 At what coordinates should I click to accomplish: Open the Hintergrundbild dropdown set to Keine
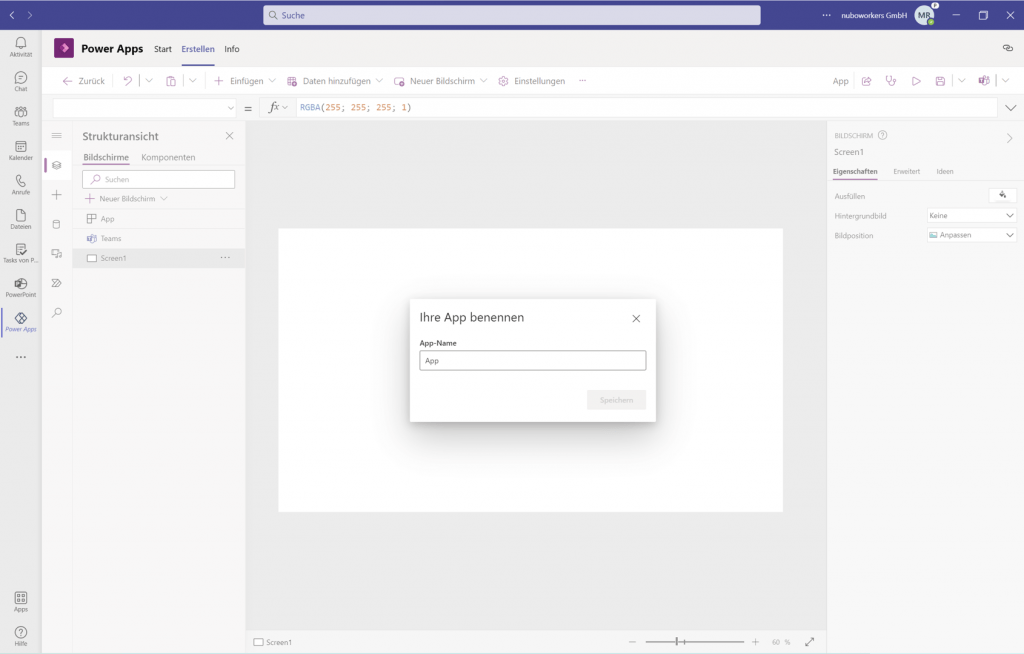[x=971, y=215]
